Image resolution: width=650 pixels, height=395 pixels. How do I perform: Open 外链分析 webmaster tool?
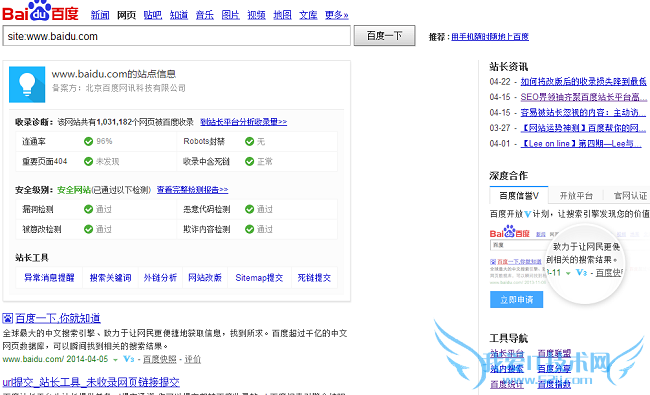pos(160,278)
